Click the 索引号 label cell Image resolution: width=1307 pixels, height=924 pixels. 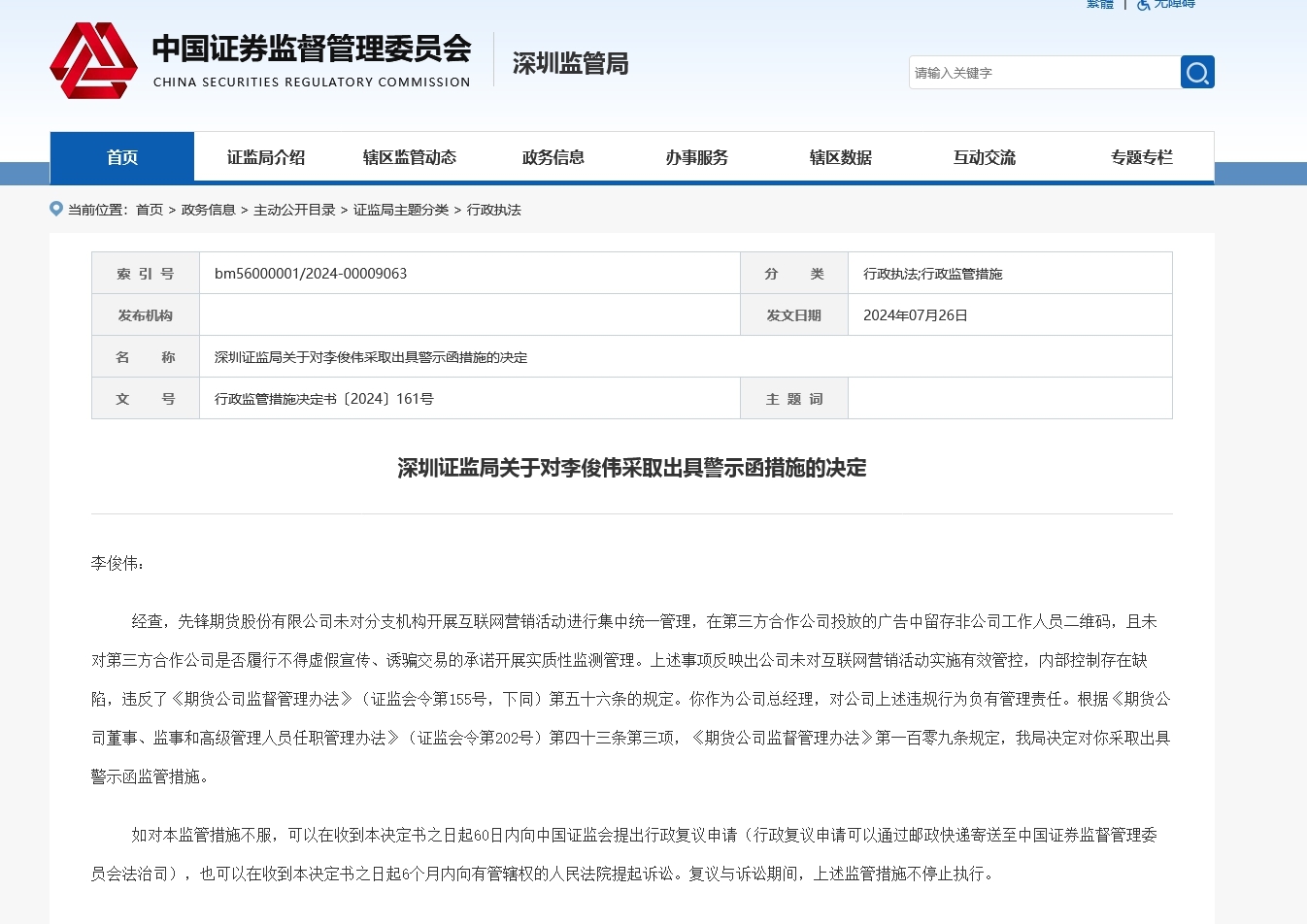tap(146, 274)
